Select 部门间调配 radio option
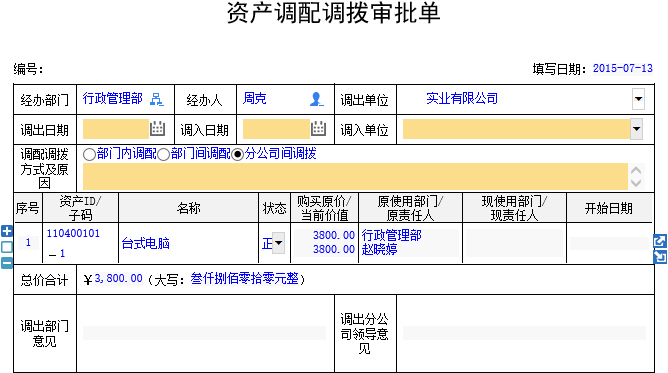The image size is (668, 373). (163, 154)
